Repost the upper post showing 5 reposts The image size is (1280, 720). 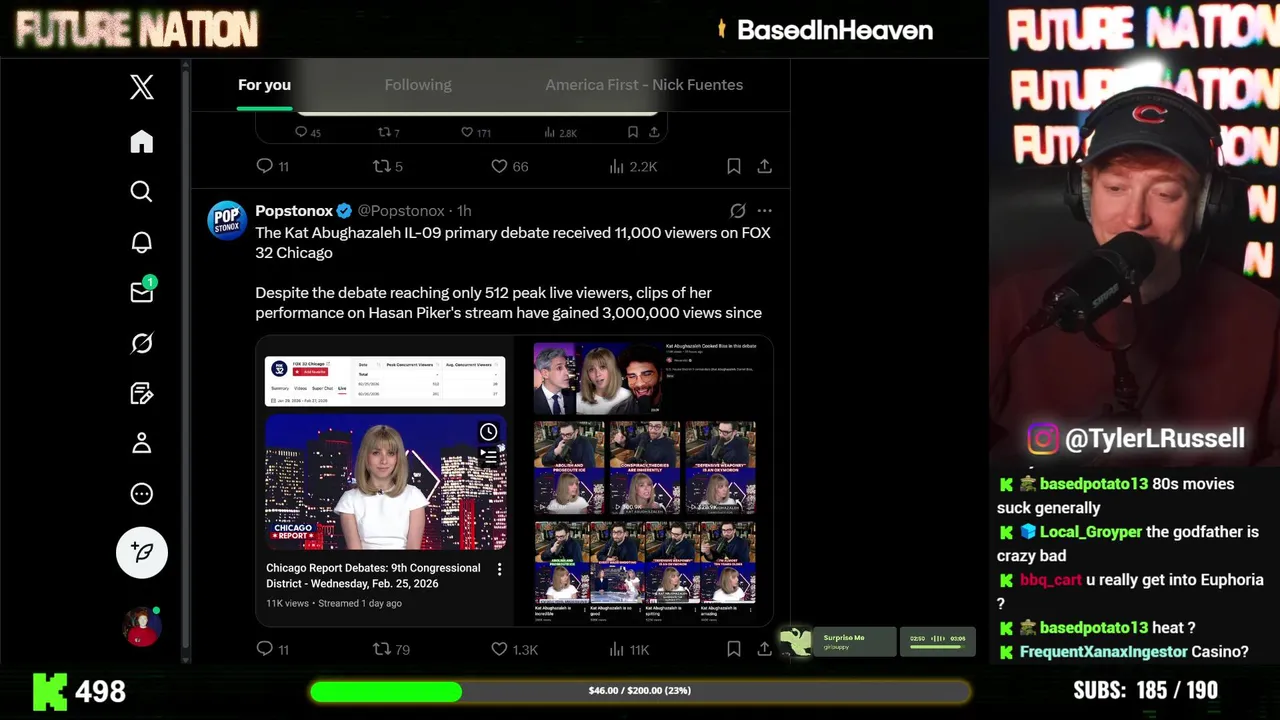click(x=387, y=166)
